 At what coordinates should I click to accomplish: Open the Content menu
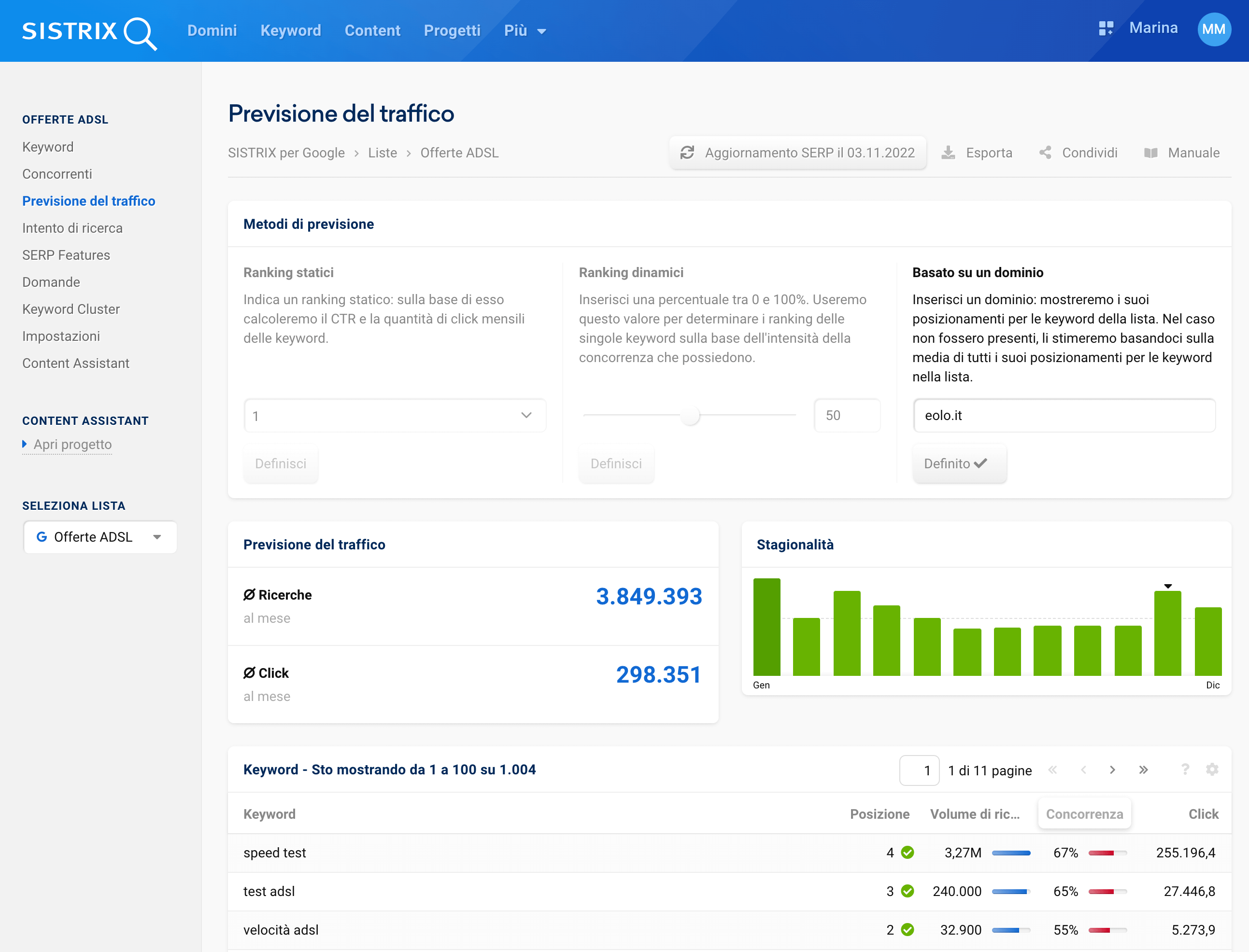372,30
